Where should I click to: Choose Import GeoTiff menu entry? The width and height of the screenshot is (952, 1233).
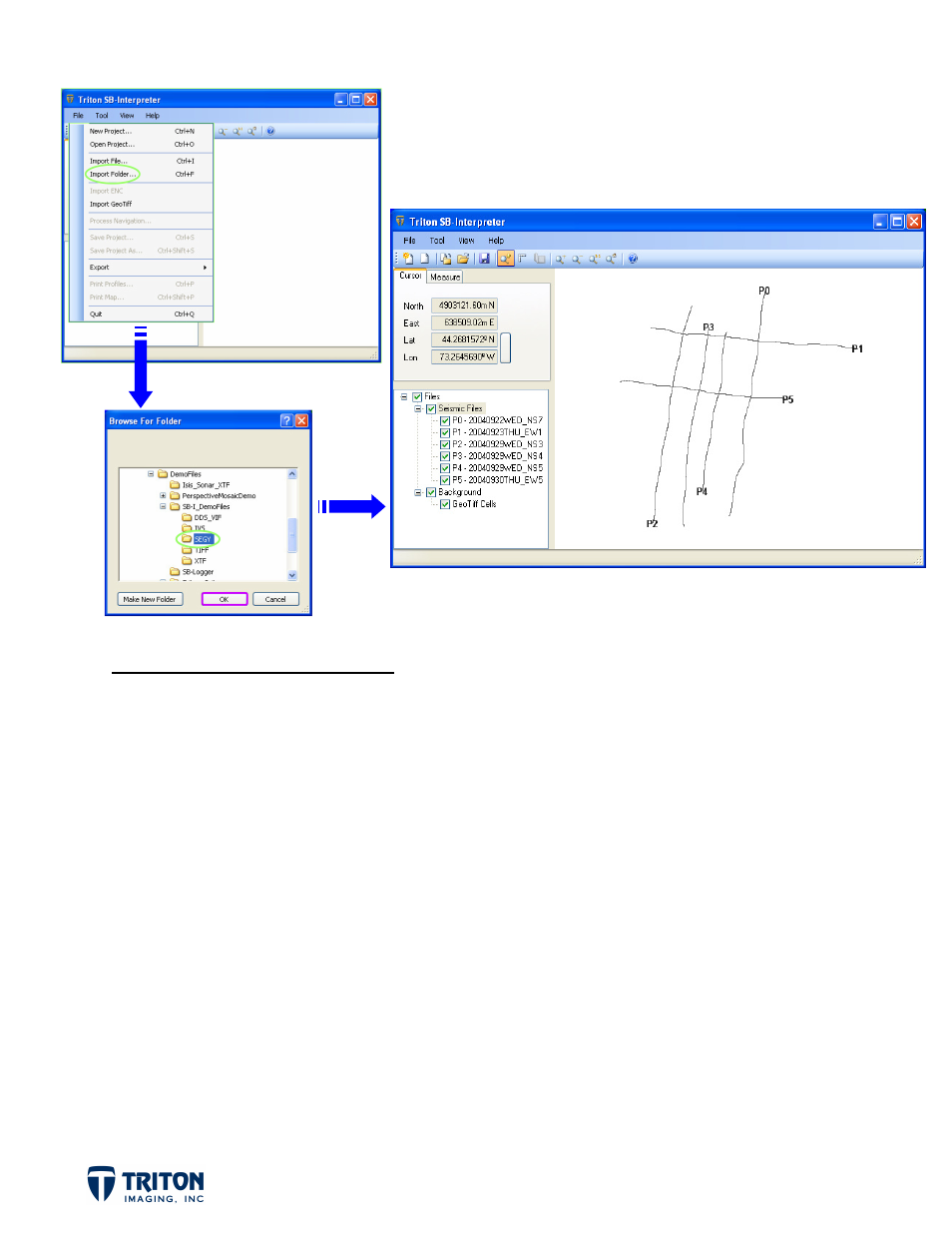tap(110, 204)
